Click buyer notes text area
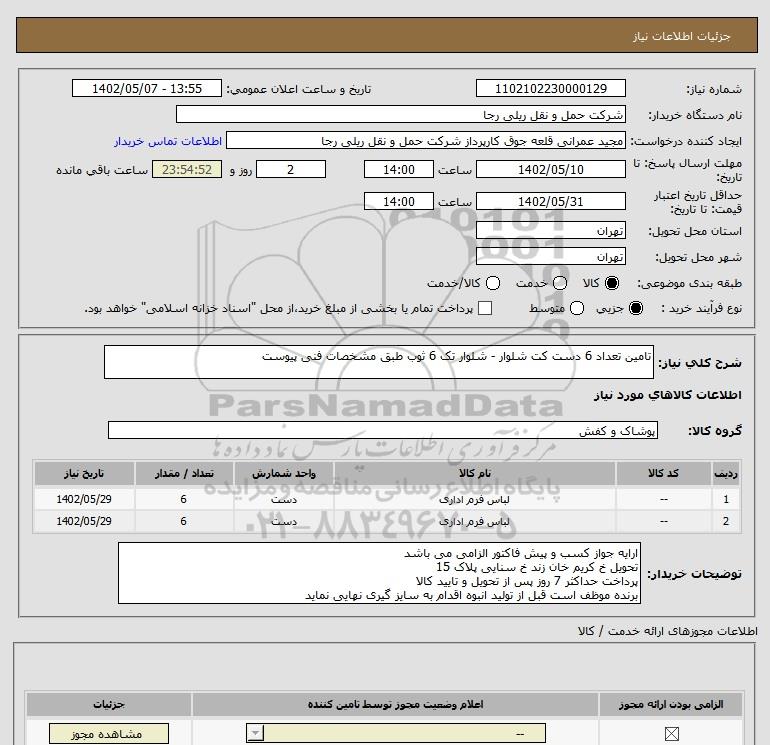 click(379, 573)
